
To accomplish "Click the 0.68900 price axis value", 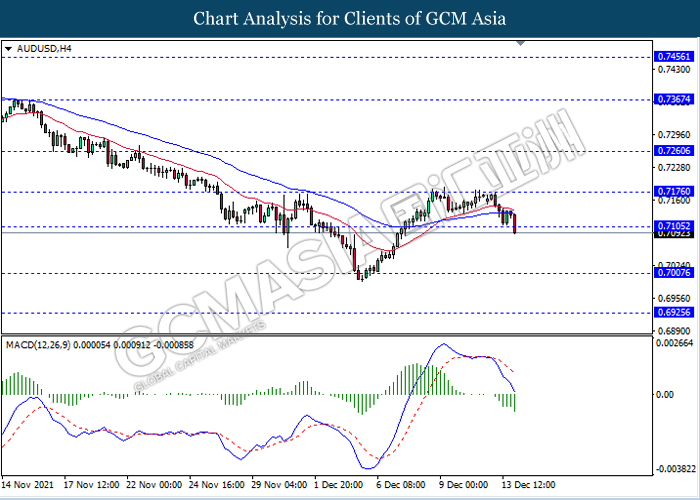I will (675, 331).
